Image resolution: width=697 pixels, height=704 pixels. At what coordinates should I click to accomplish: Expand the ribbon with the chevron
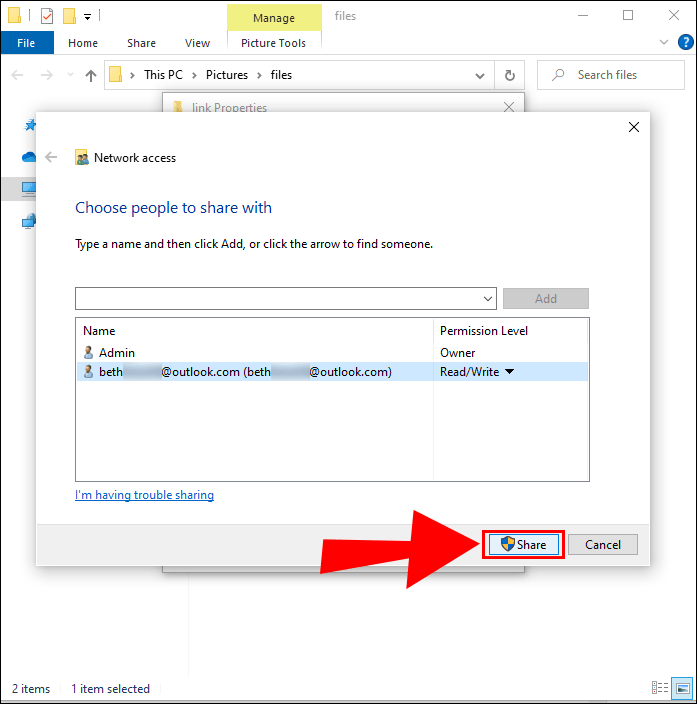pyautogui.click(x=663, y=42)
